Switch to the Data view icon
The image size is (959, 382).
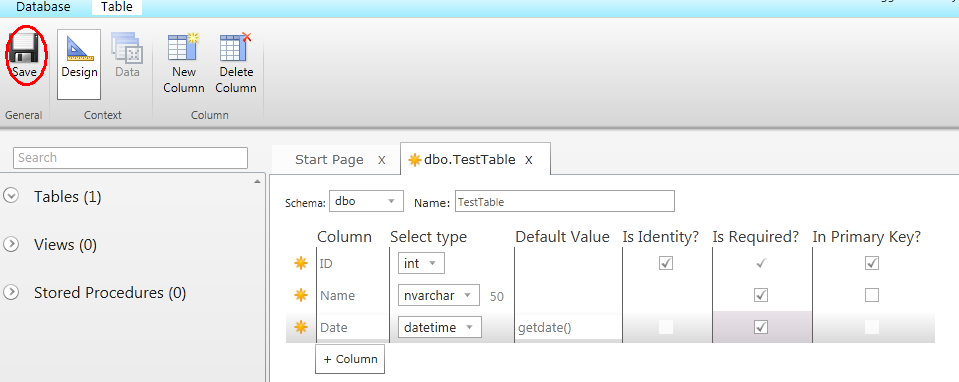coord(127,48)
